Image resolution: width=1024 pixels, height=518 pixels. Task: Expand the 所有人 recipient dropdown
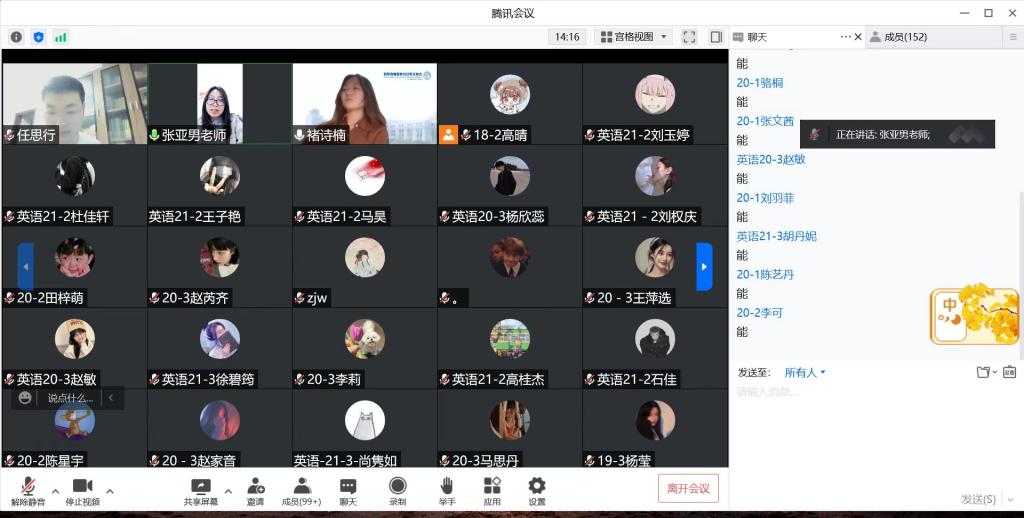(805, 373)
